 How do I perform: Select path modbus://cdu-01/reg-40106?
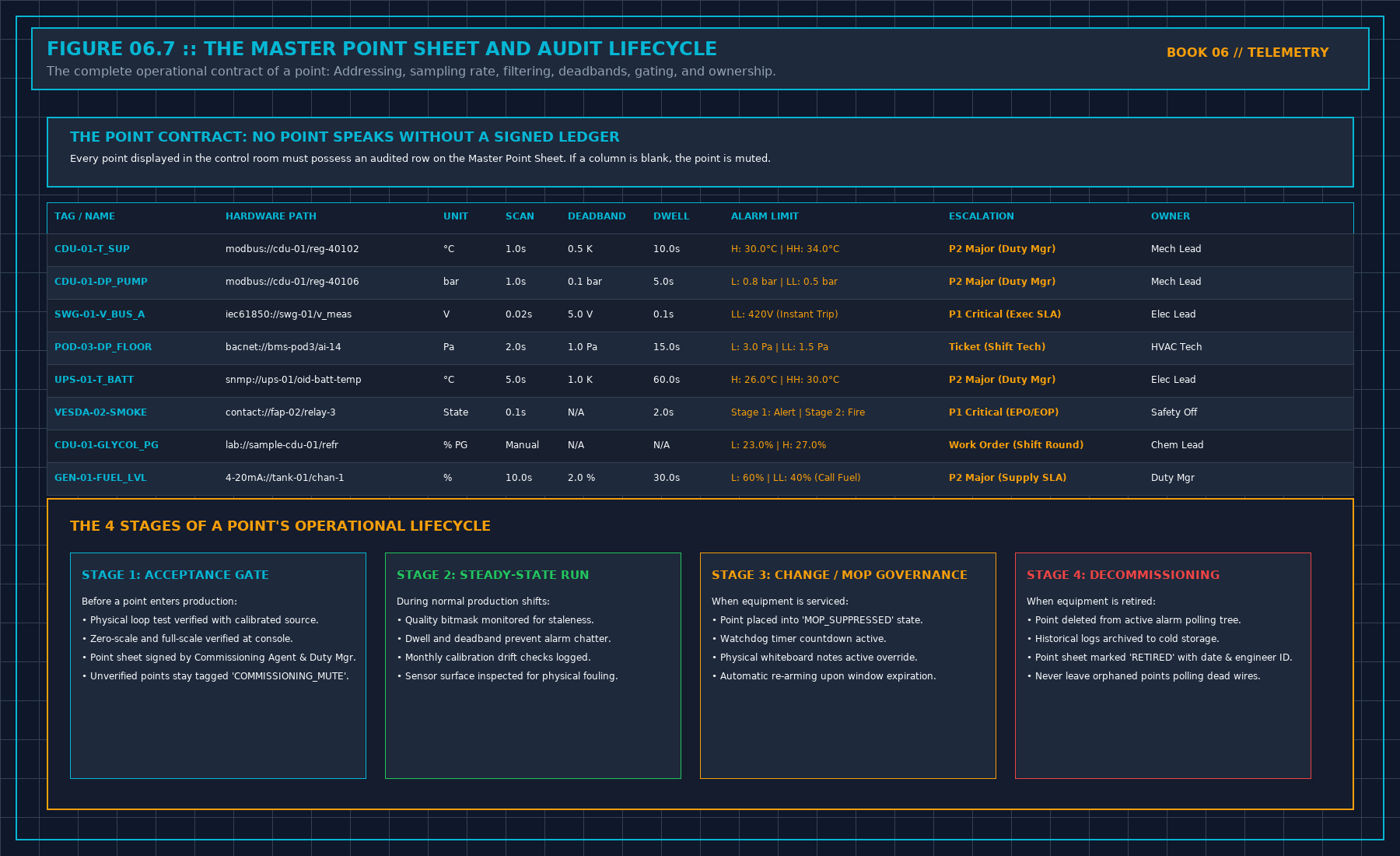pos(292,282)
